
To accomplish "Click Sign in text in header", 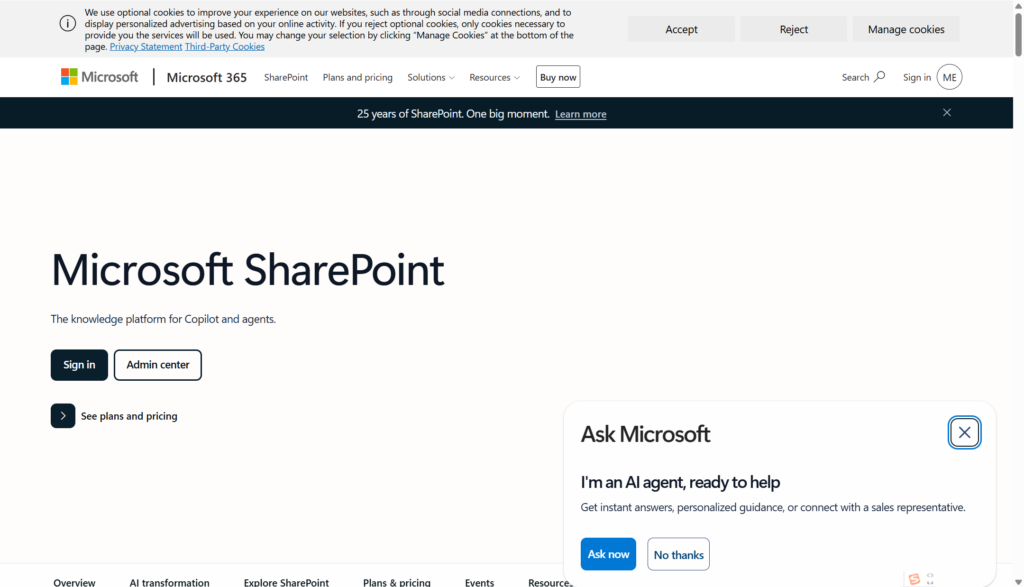I will pos(917,77).
